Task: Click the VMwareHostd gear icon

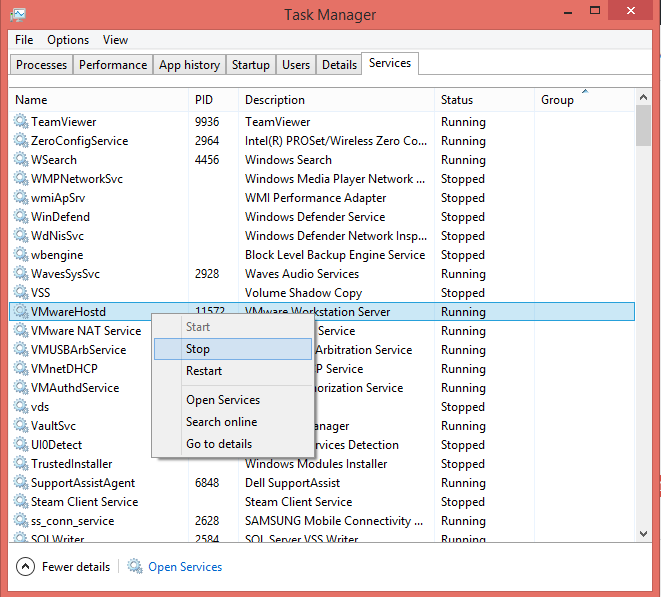Action: tap(20, 311)
